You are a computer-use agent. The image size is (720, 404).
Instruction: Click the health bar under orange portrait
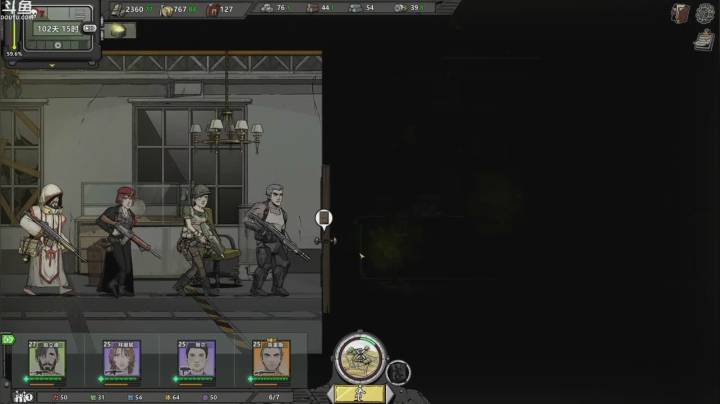coord(270,379)
